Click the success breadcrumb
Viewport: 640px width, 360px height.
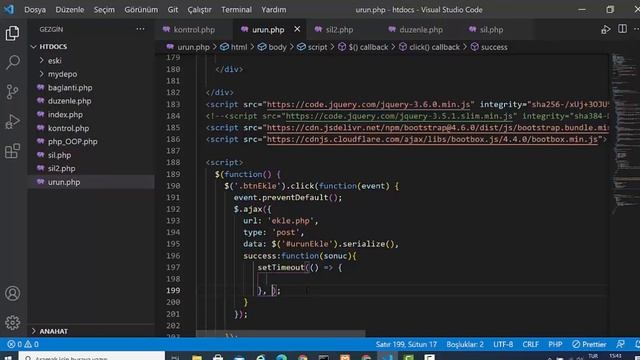[x=489, y=47]
